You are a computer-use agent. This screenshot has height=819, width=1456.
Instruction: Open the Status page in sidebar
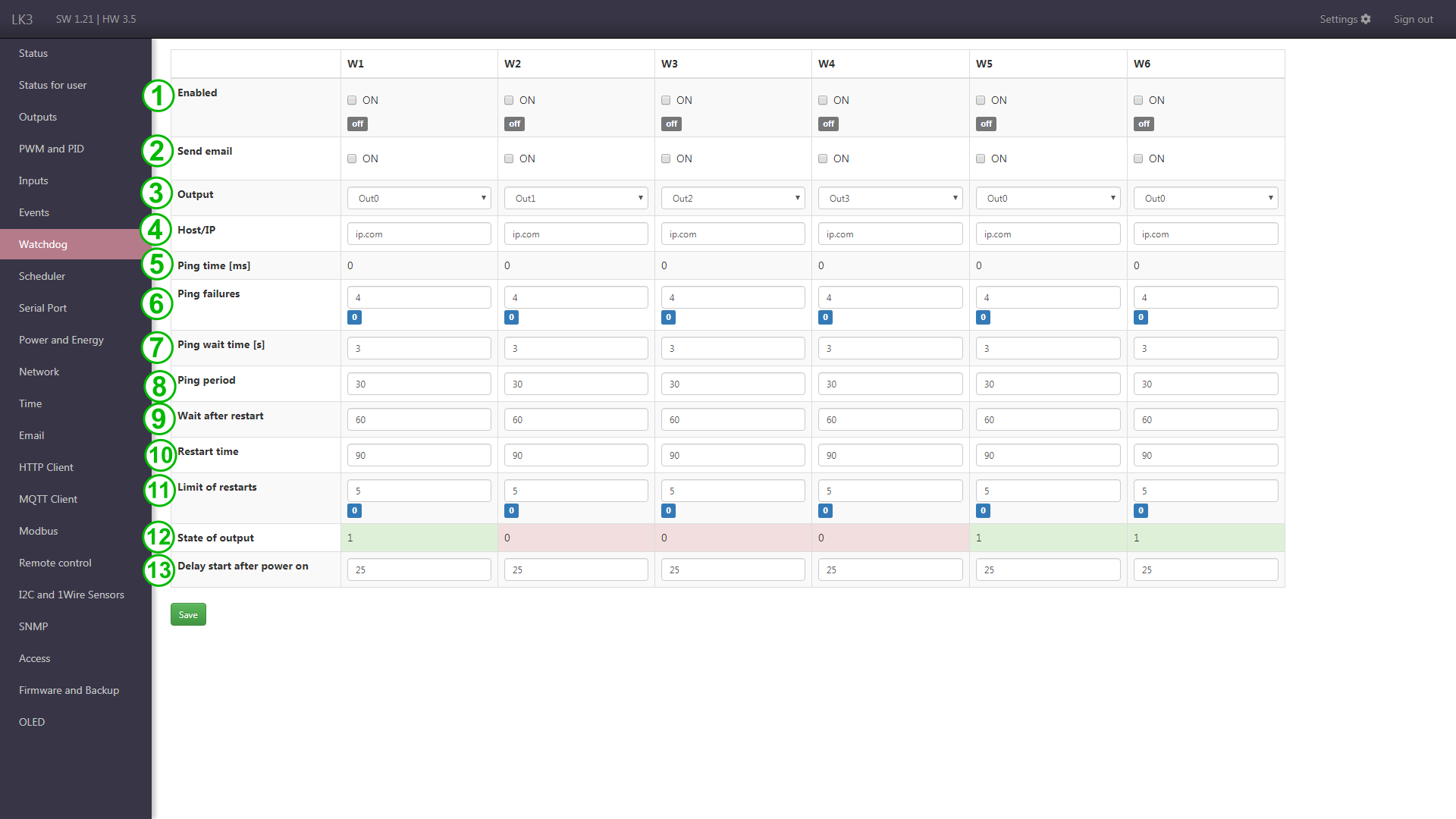tap(33, 53)
